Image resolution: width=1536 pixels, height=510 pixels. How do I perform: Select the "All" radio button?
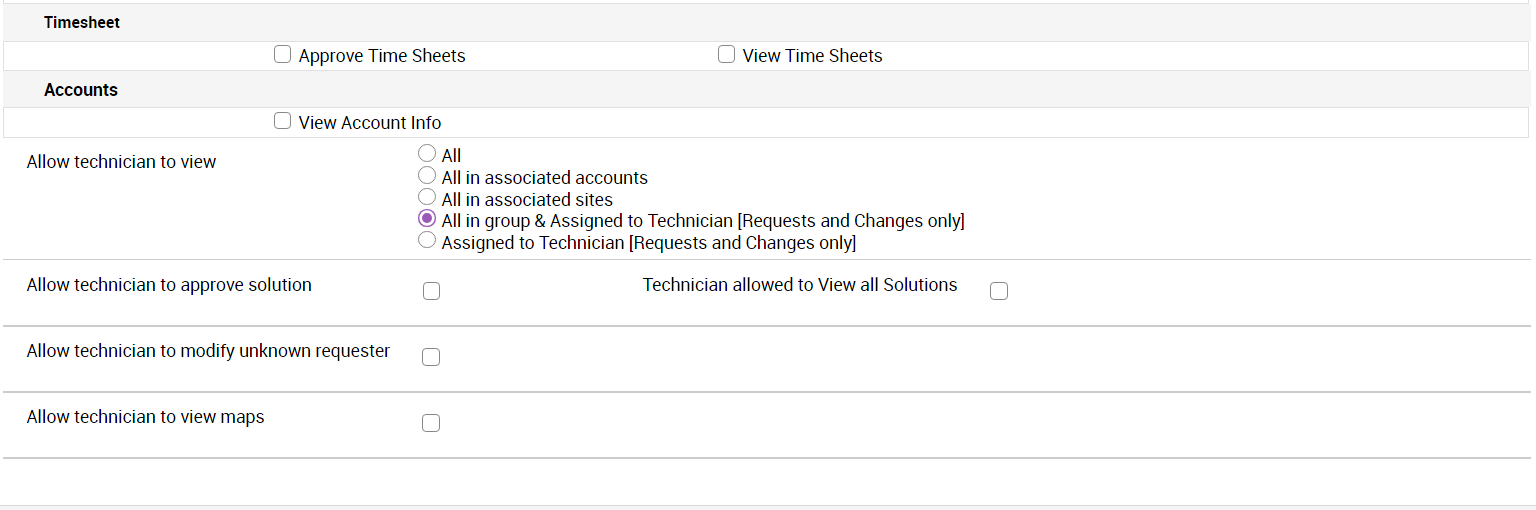coord(427,154)
